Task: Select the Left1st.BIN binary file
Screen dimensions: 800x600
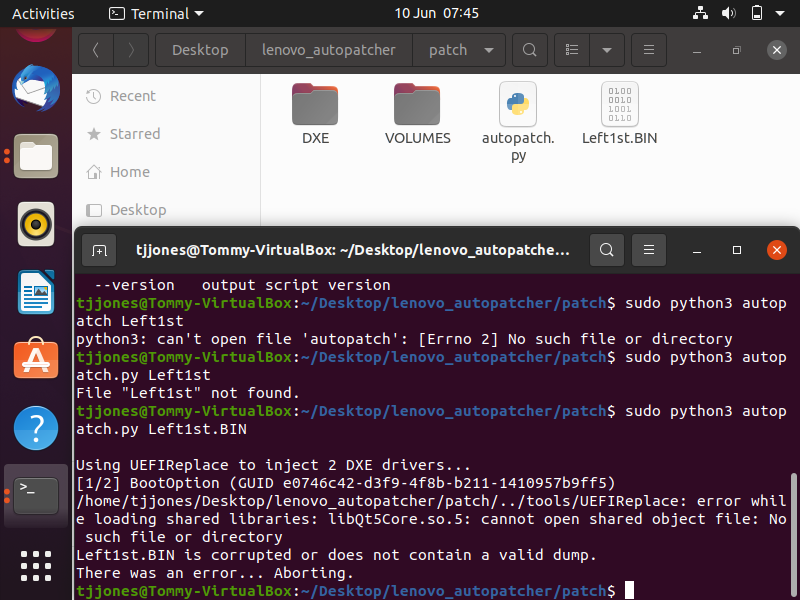Action: point(619,114)
